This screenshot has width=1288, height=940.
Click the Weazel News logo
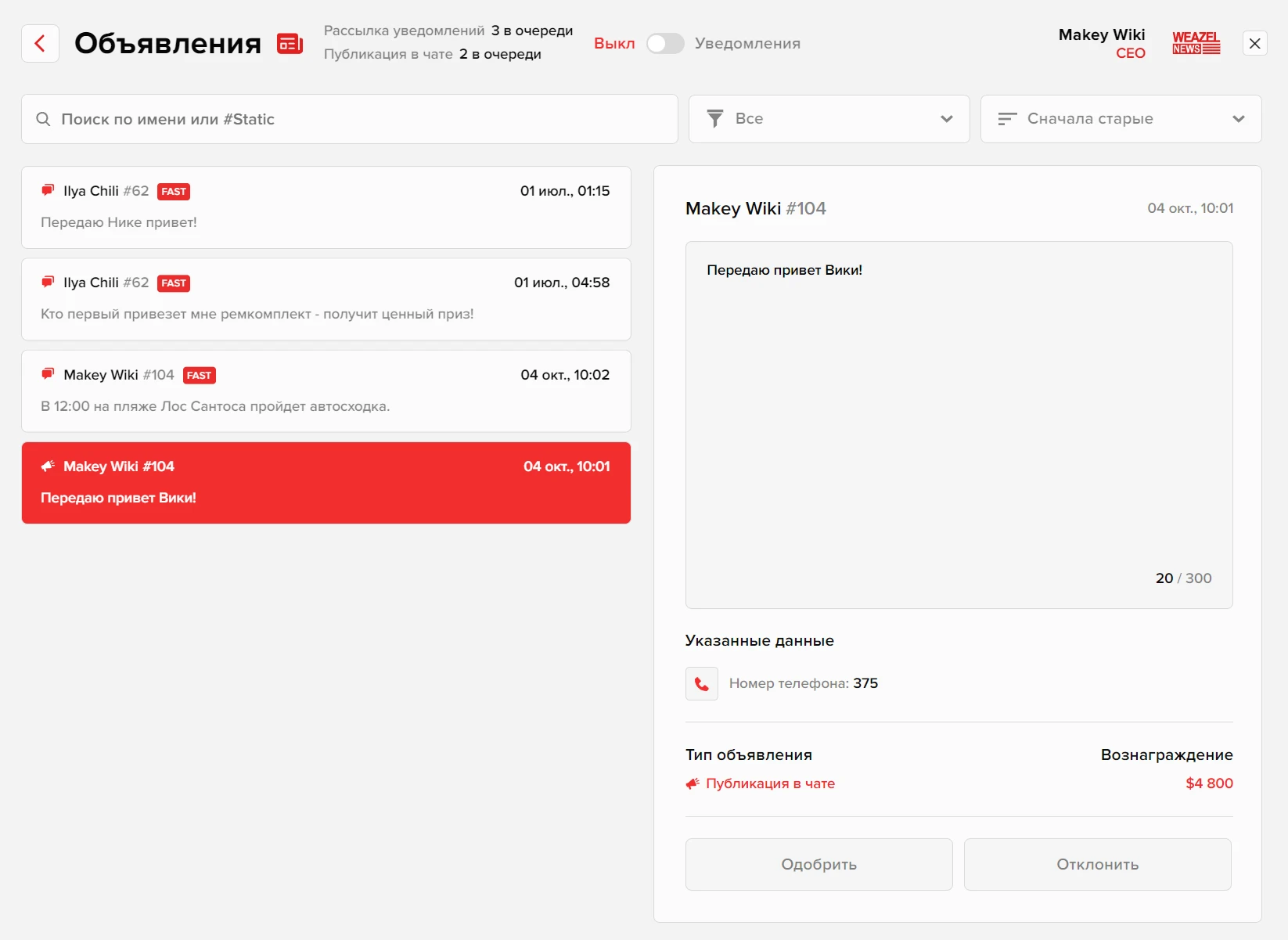(x=1196, y=43)
